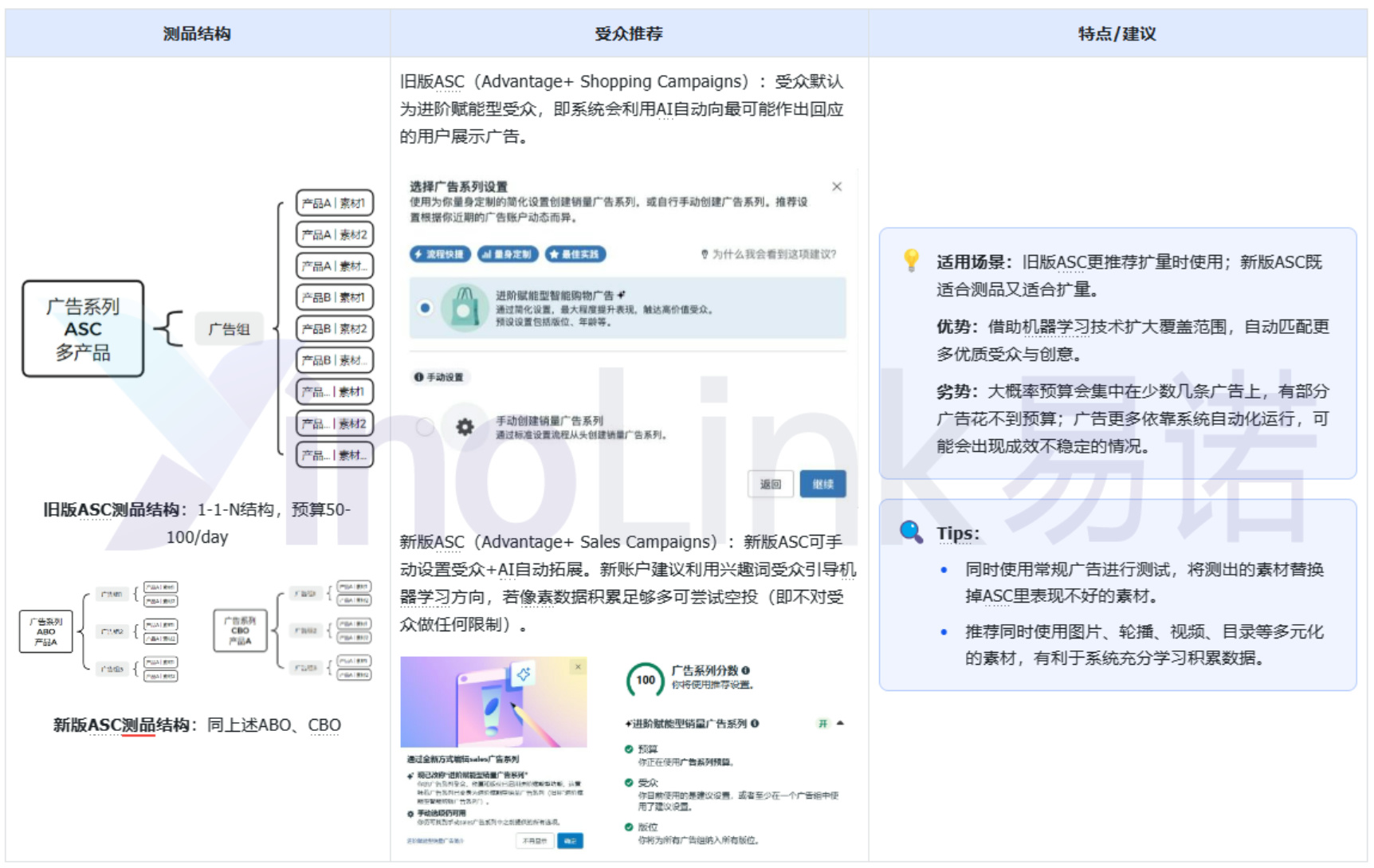Click the 100 campaign score gauge

(646, 680)
